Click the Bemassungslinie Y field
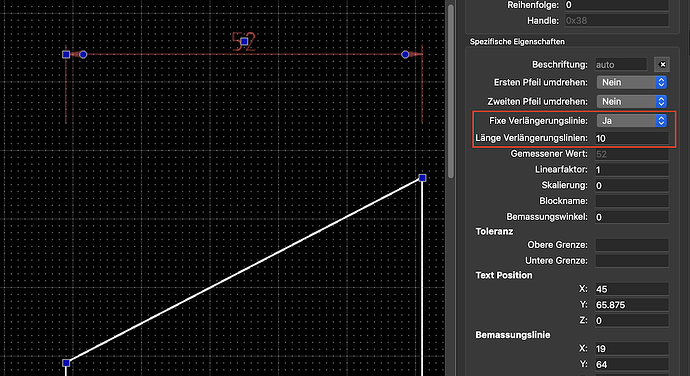The height and width of the screenshot is (376, 690). coord(632,365)
